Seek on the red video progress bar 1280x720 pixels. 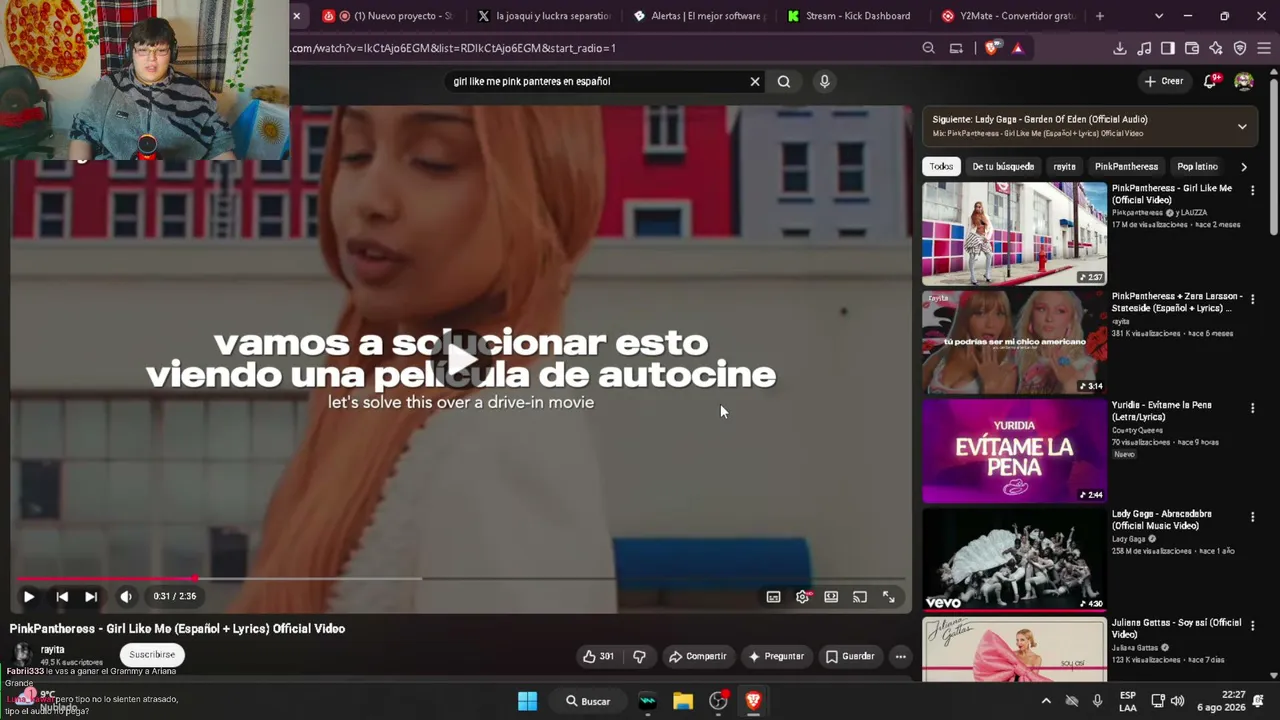(460, 578)
